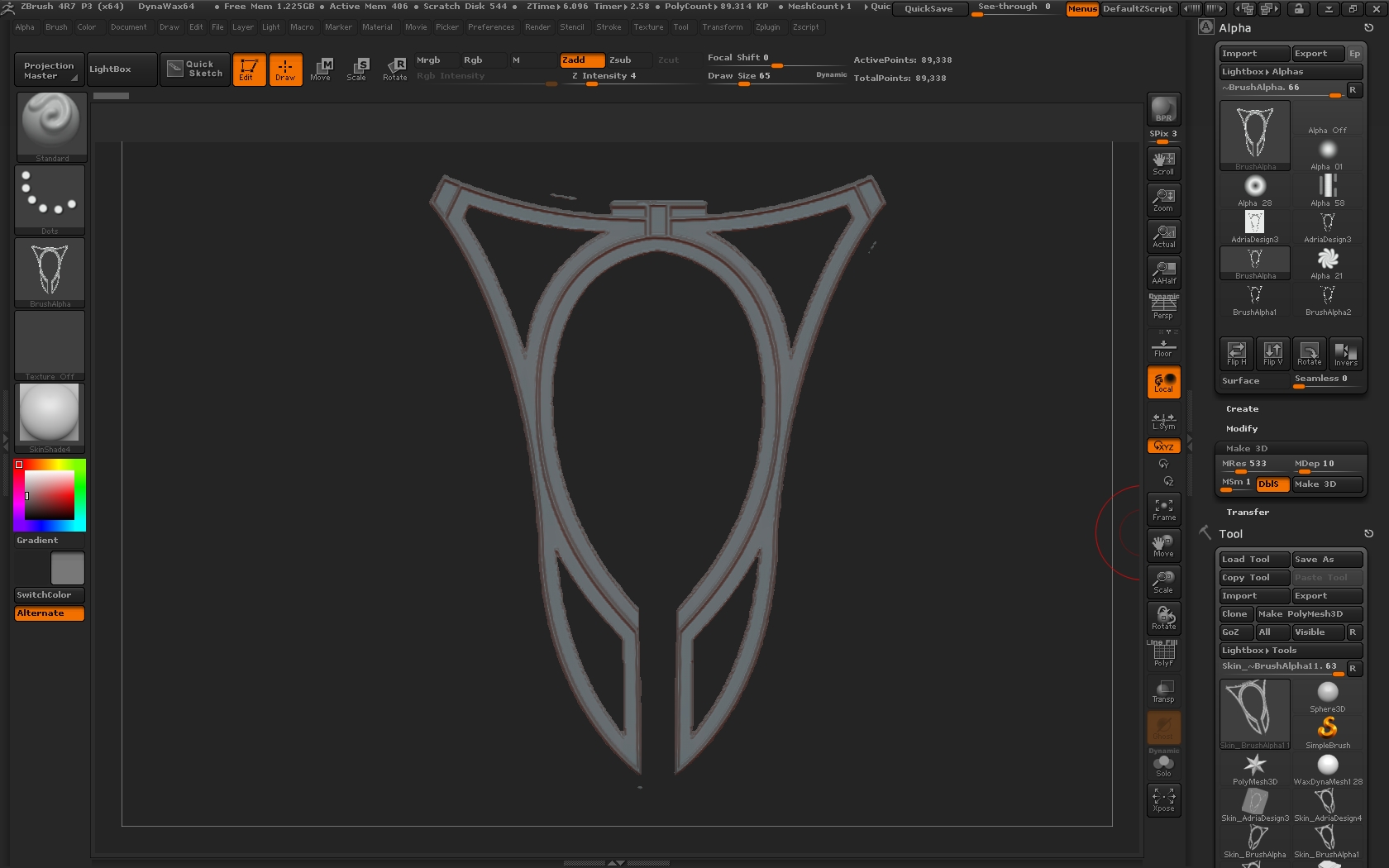The height and width of the screenshot is (868, 1389).
Task: Toggle Local symmetry transform mode
Action: pyautogui.click(x=1163, y=382)
